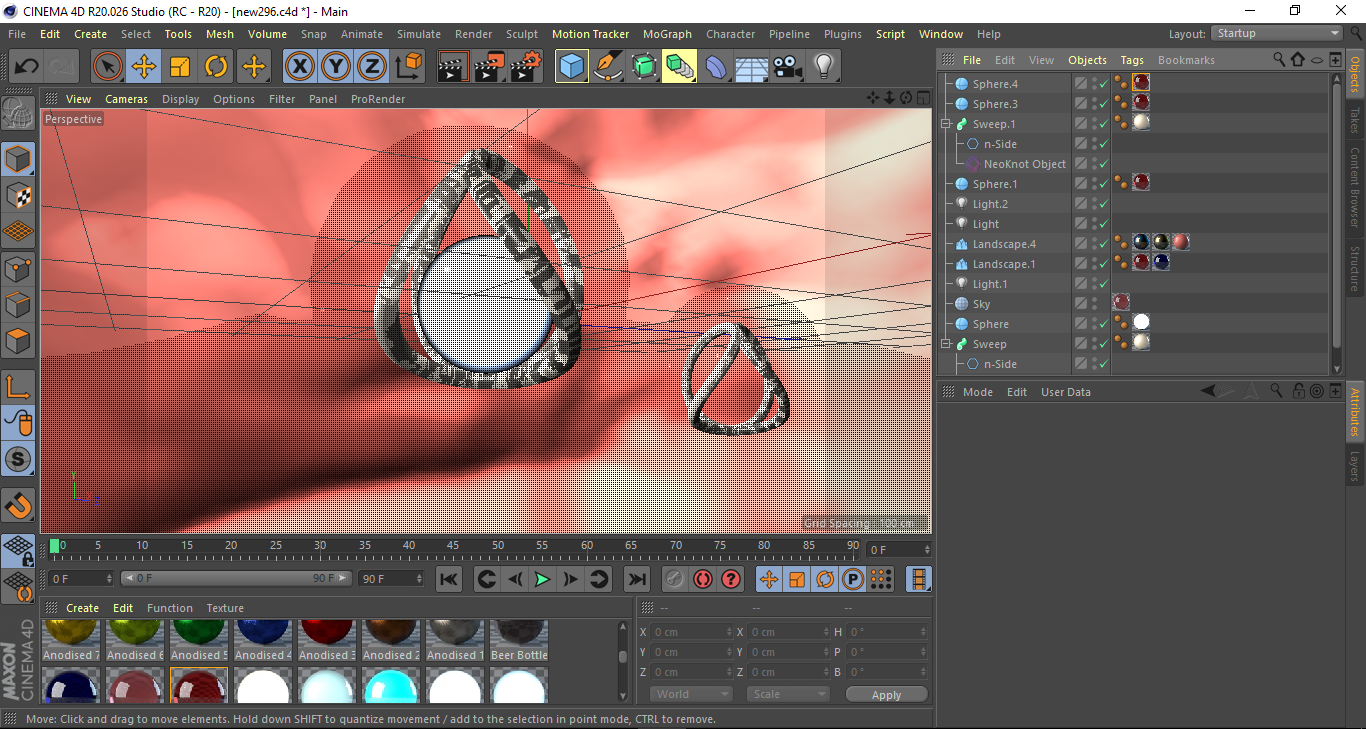This screenshot has width=1366, height=729.
Task: Toggle Sky visibility dots
Action: pyautogui.click(x=1093, y=304)
